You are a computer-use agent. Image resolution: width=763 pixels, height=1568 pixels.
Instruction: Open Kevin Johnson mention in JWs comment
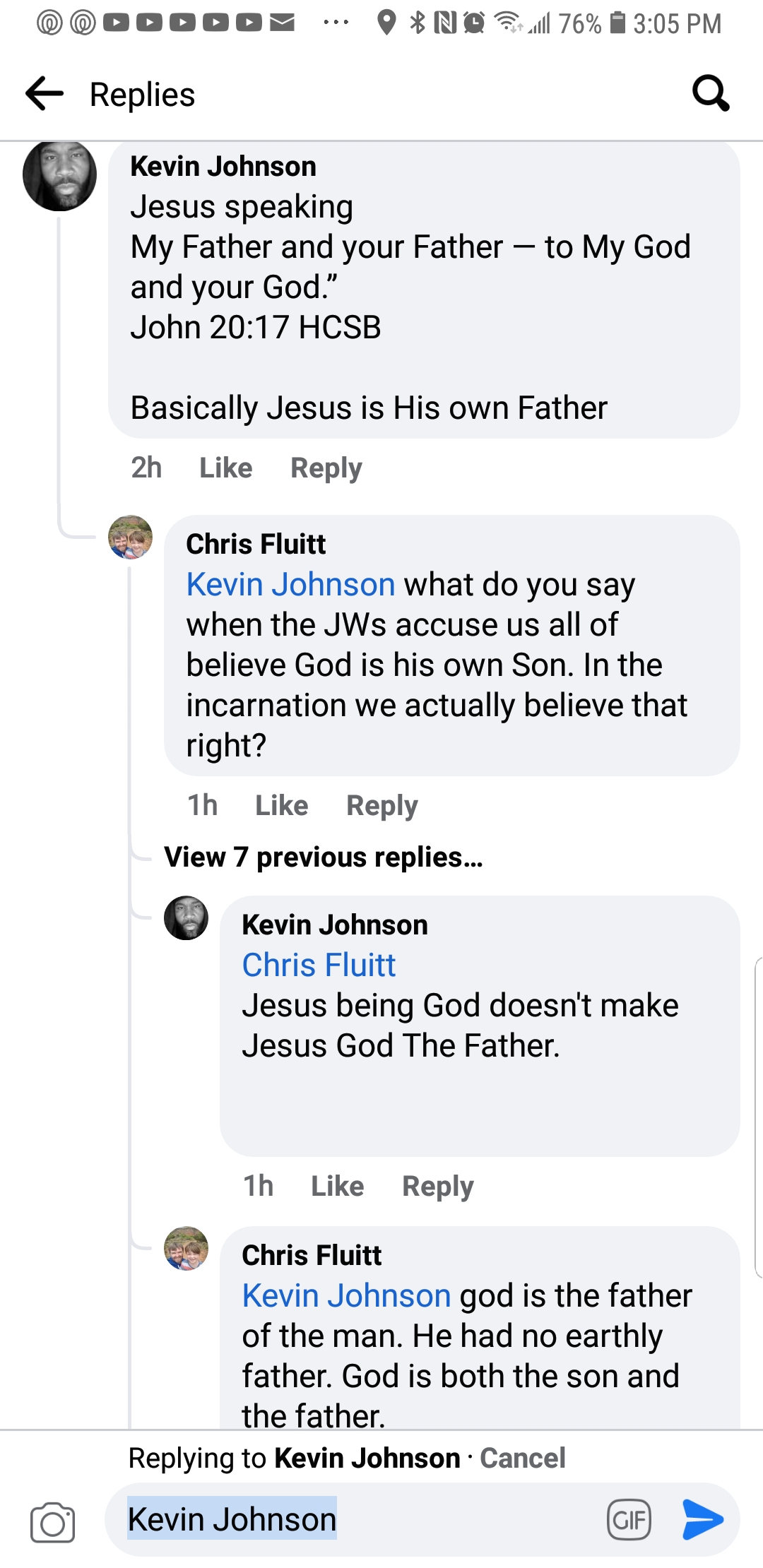click(x=290, y=585)
